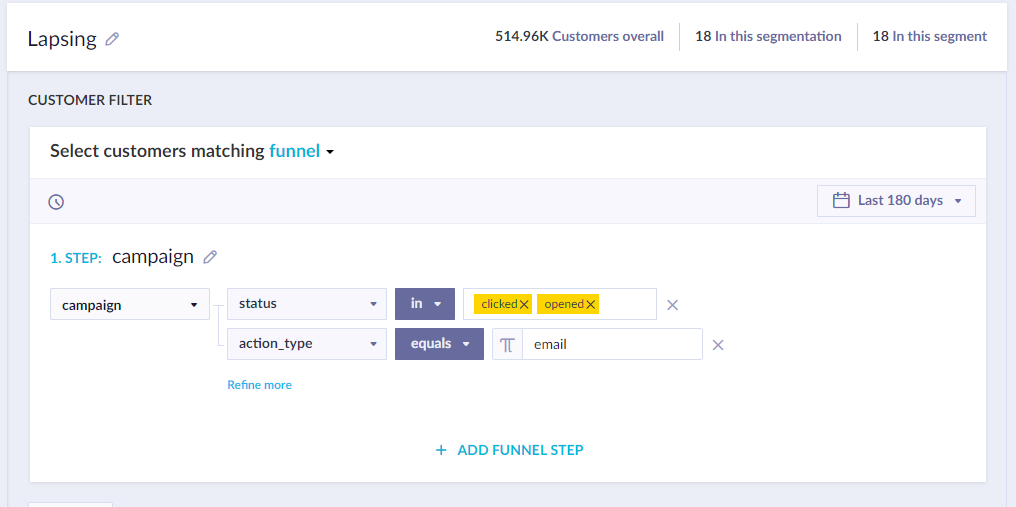Click the calendar icon in date range
Viewport: 1016px width, 507px height.
[841, 200]
